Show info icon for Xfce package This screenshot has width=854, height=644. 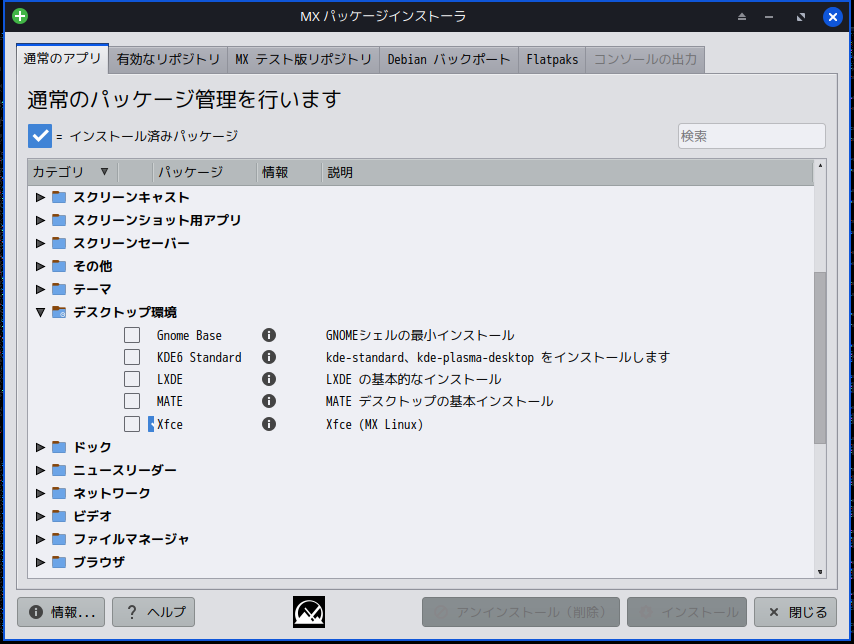pos(269,424)
